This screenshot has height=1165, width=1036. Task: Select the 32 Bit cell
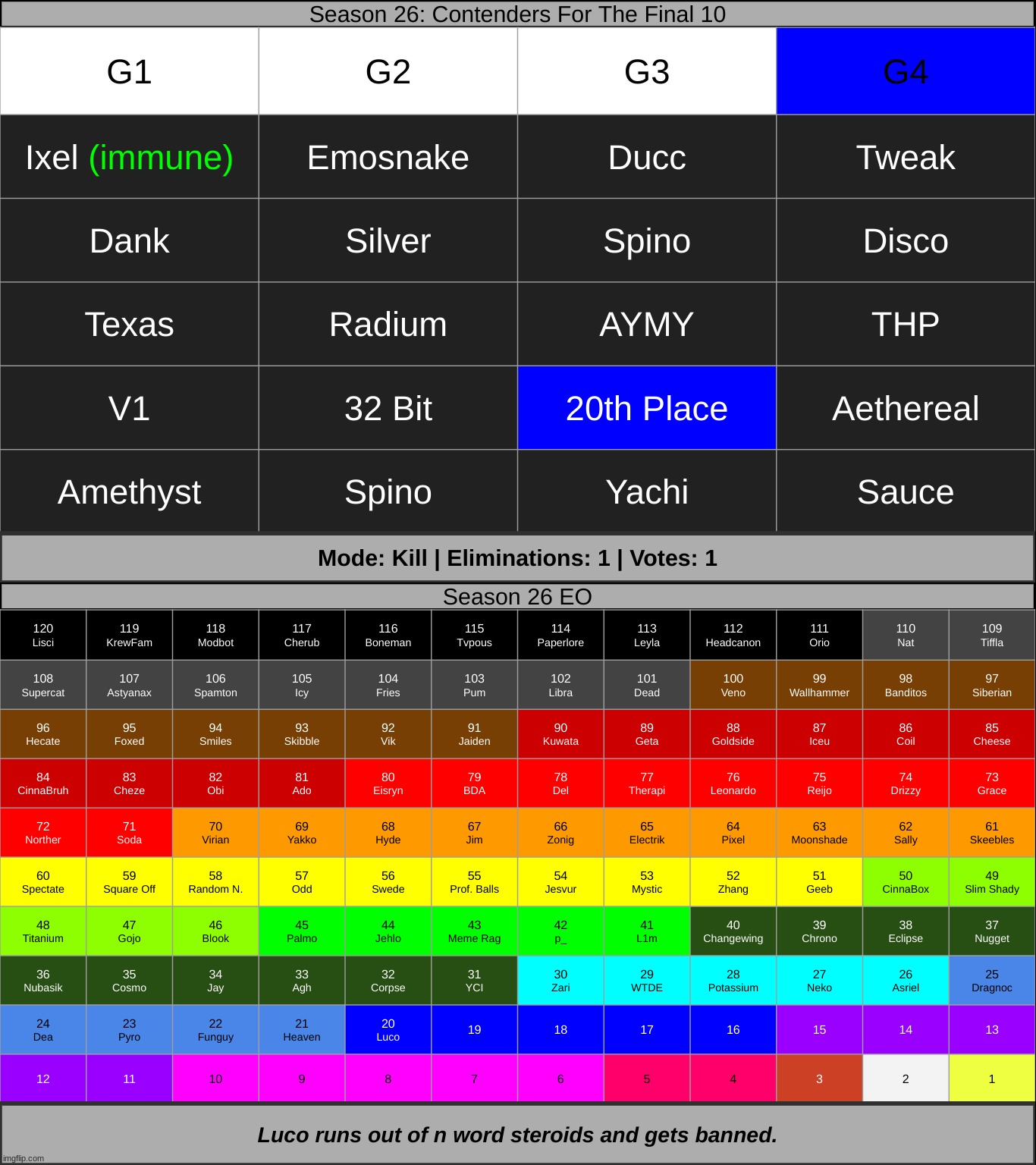(388, 408)
